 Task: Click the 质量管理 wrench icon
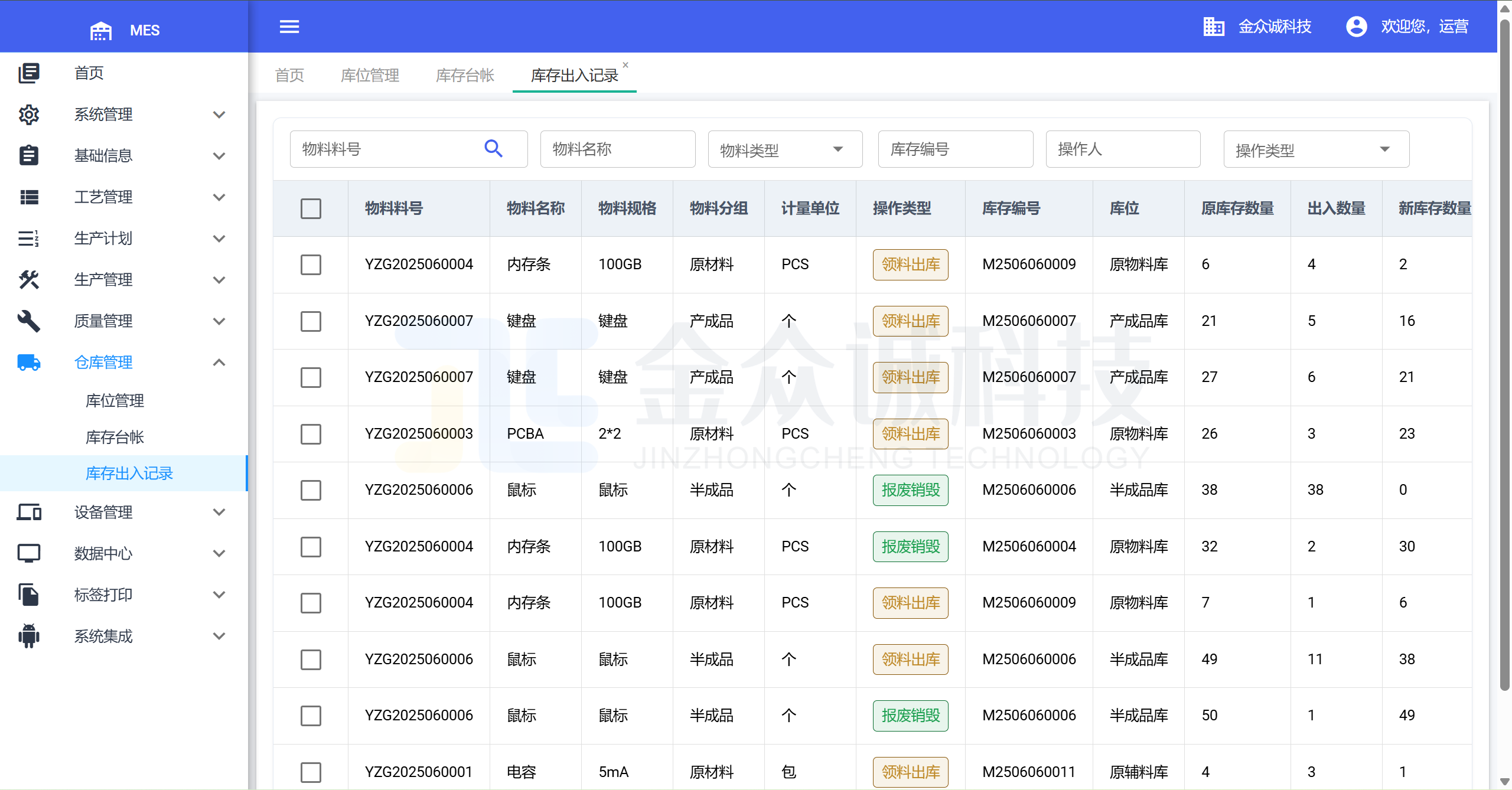(x=28, y=321)
